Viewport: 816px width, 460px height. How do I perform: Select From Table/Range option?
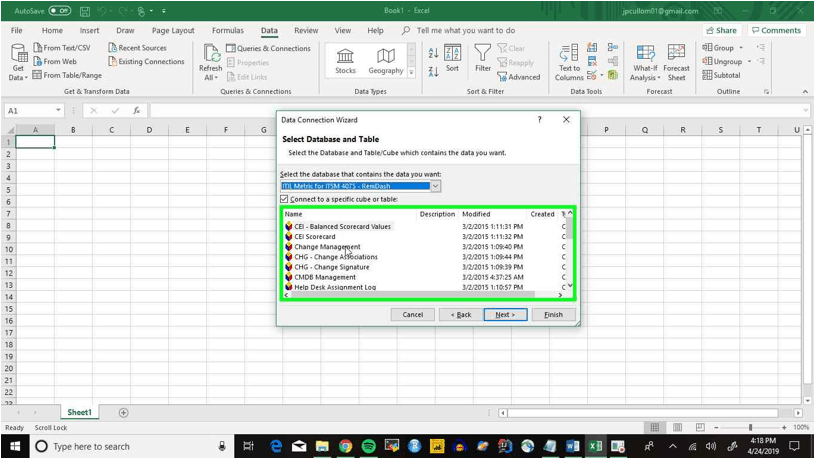pyautogui.click(x=67, y=75)
